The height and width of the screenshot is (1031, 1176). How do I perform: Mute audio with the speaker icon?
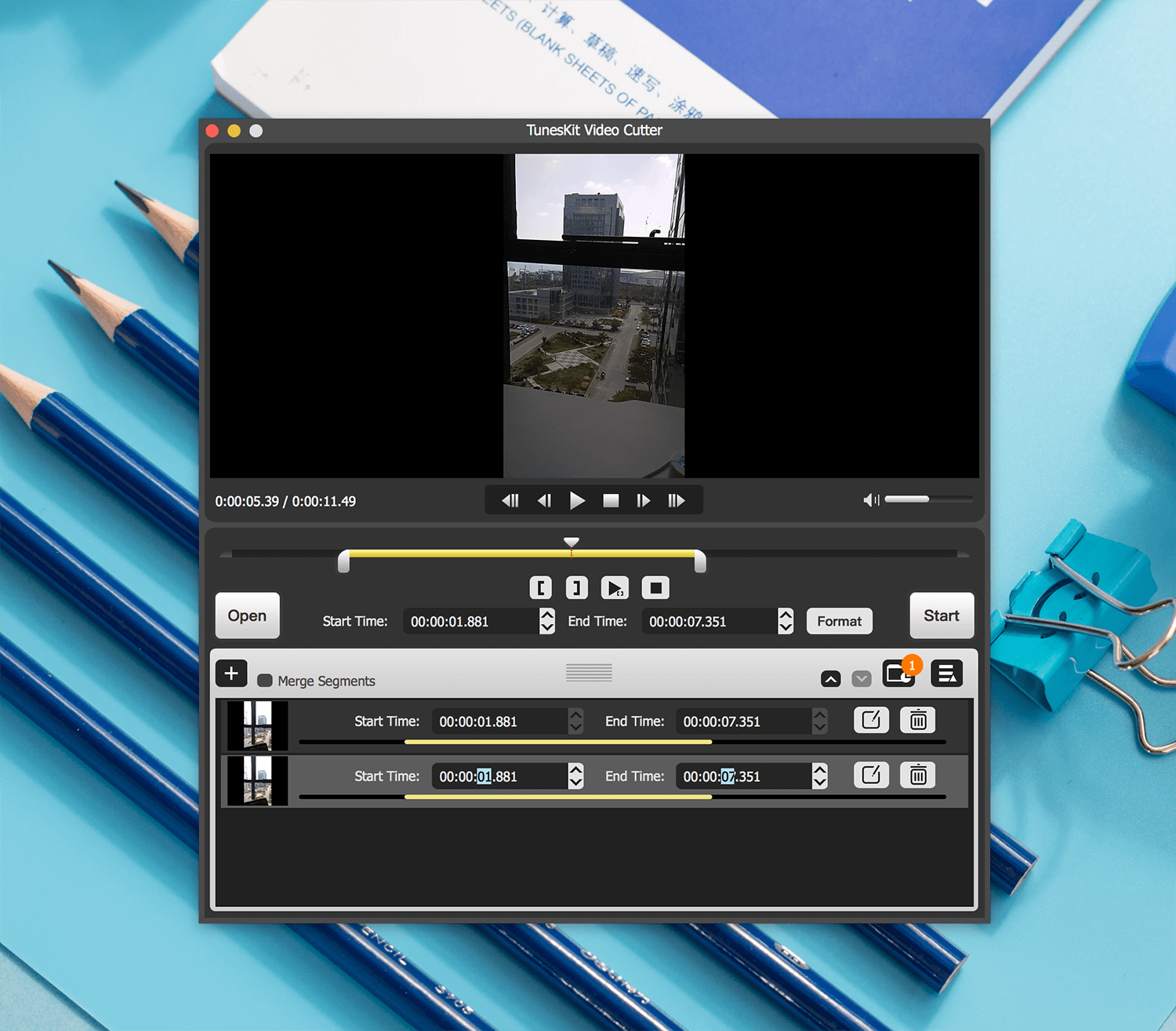871,499
